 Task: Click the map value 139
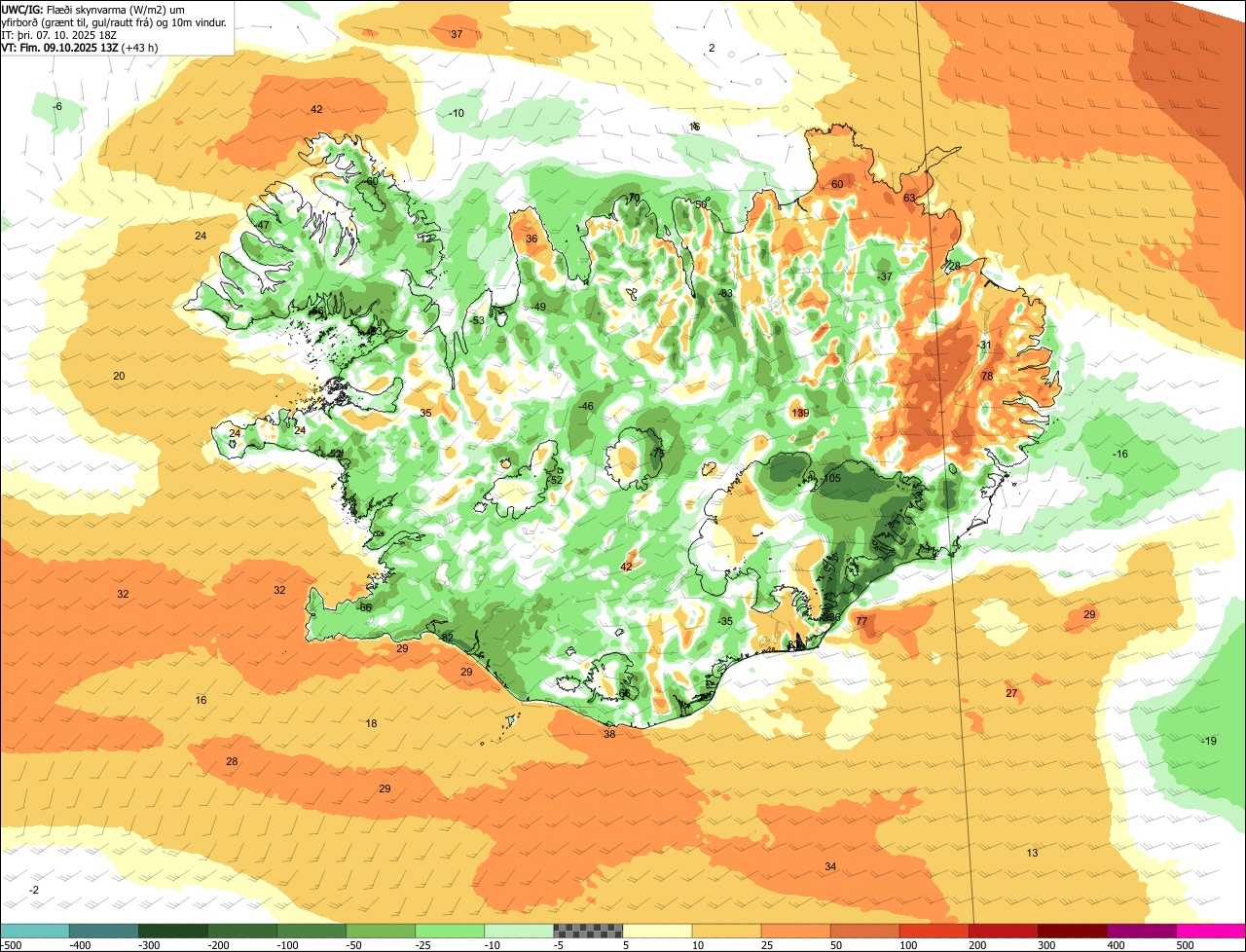(800, 414)
